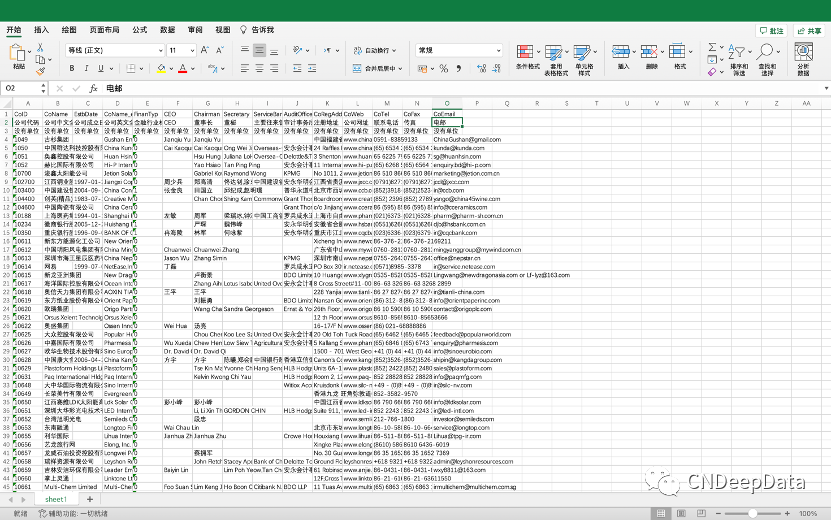This screenshot has width=832, height=520.
Task: Open the underline style dropdown arrow
Action: click(x=111, y=68)
